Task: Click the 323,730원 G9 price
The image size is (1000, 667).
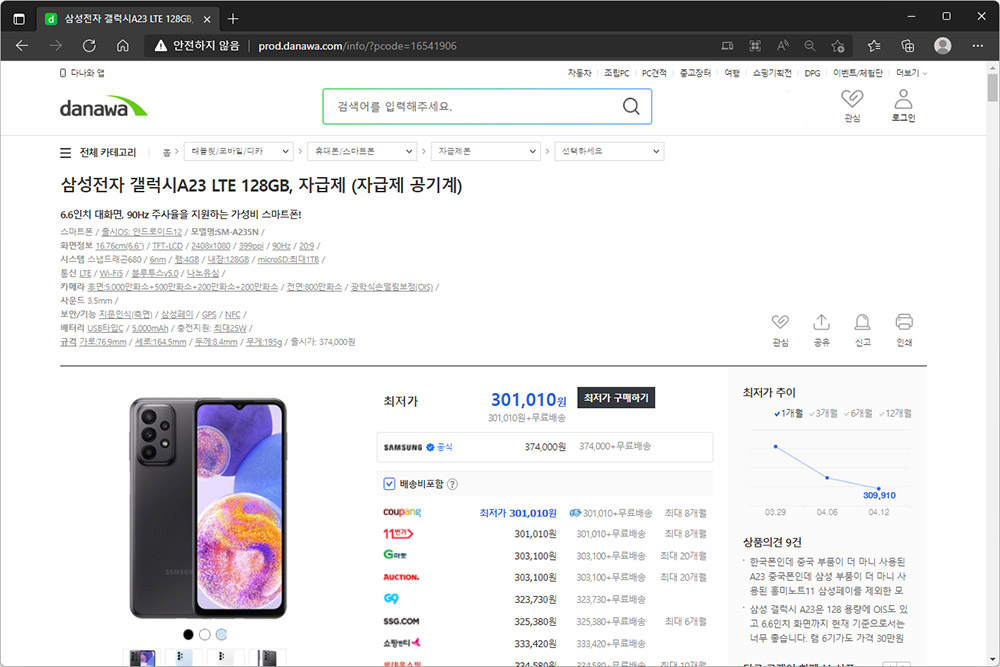Action: [535, 599]
